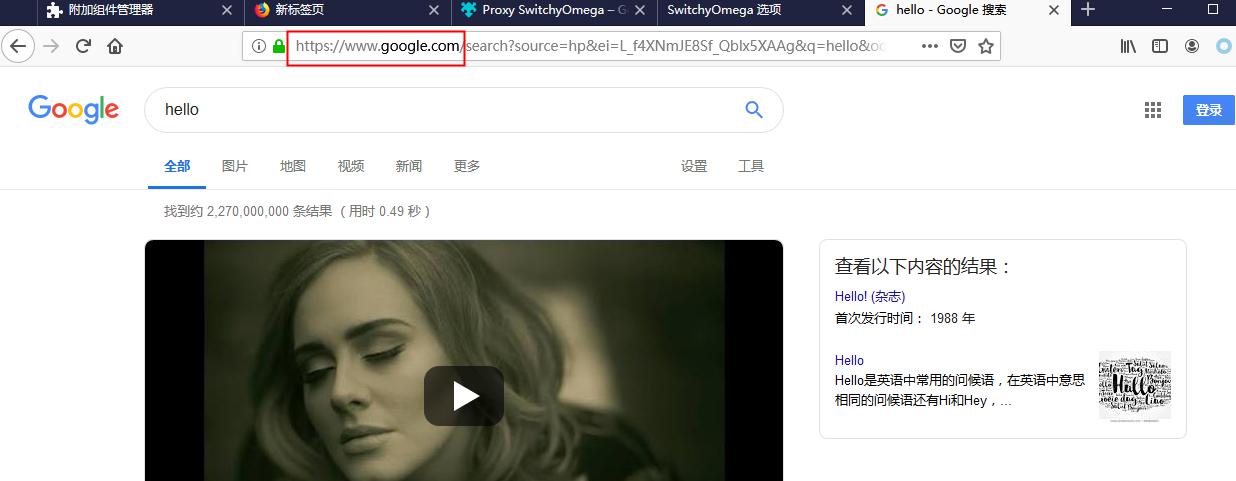
Task: Open the Hello knowledge panel link
Action: coord(849,360)
